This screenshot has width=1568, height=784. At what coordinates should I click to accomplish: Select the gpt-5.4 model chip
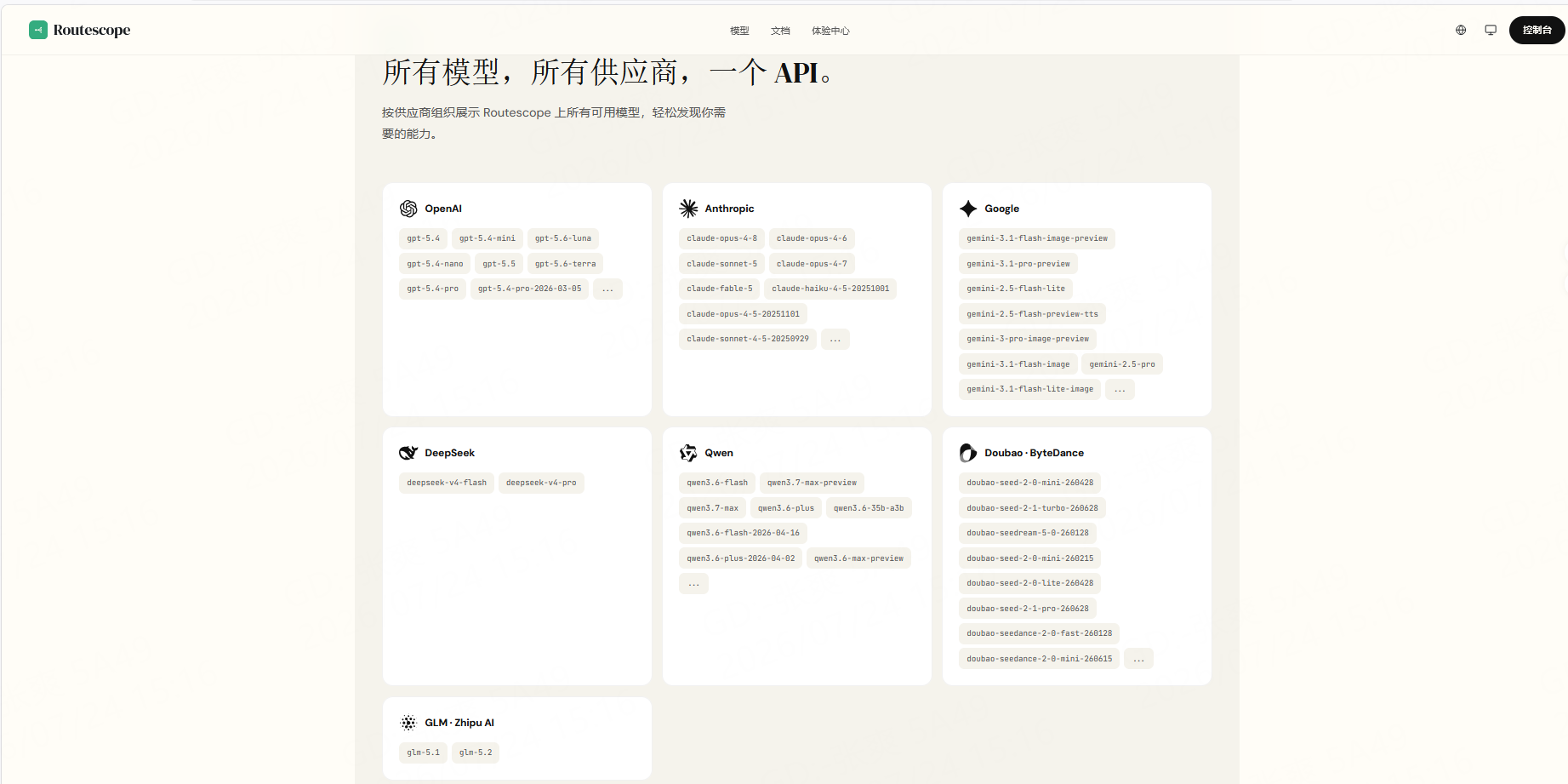click(423, 238)
